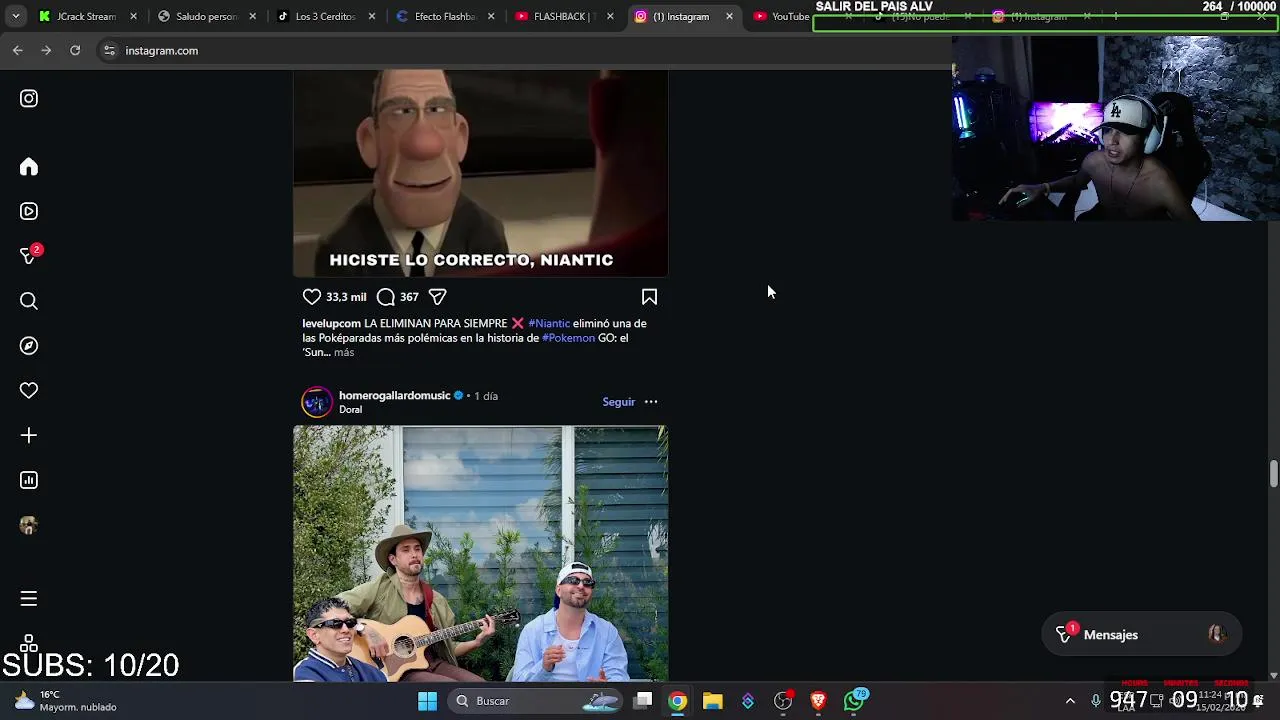Open levelupcom profile from caption
The height and width of the screenshot is (720, 1280).
click(331, 323)
